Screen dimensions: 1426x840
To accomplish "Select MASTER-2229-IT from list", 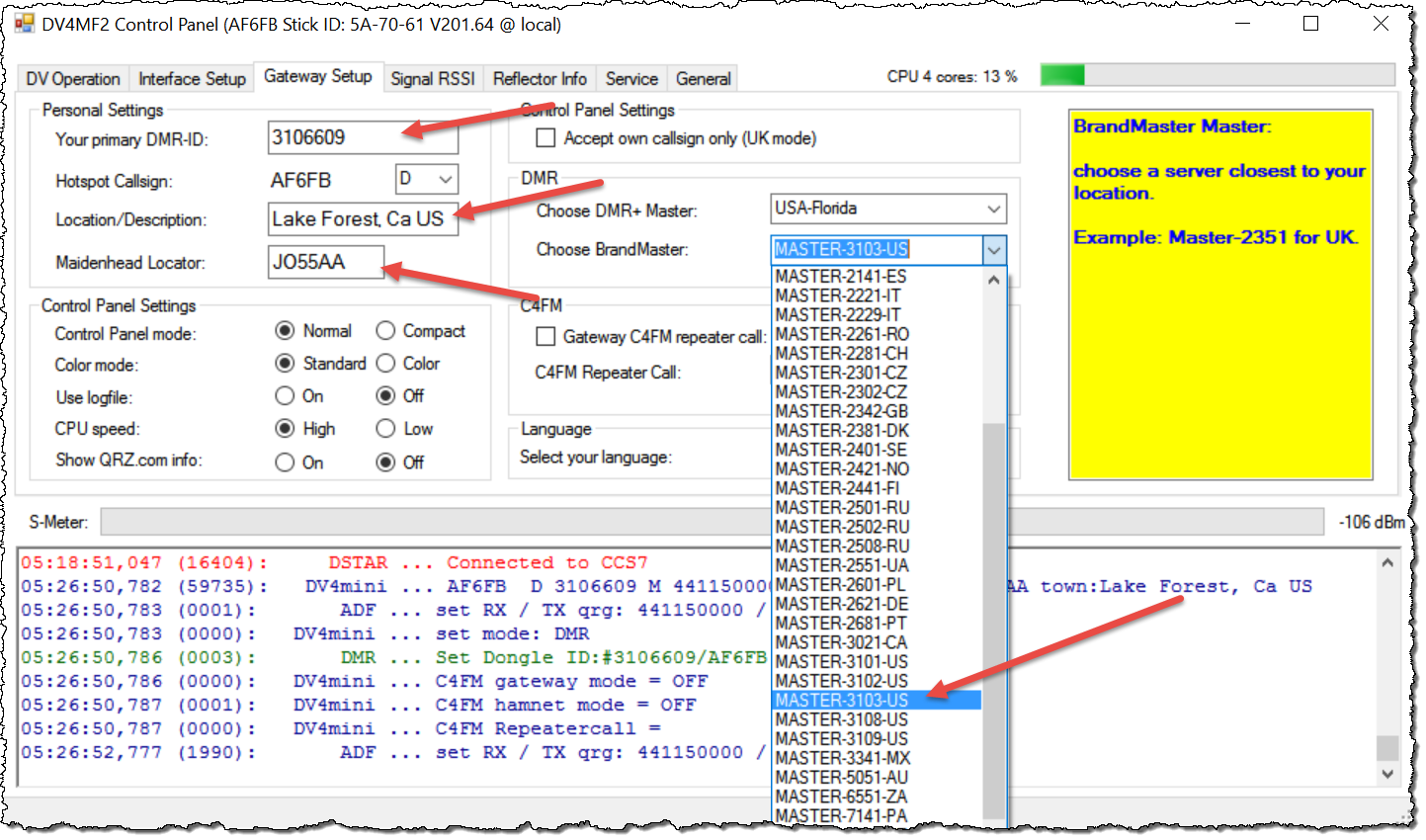I will click(x=877, y=314).
